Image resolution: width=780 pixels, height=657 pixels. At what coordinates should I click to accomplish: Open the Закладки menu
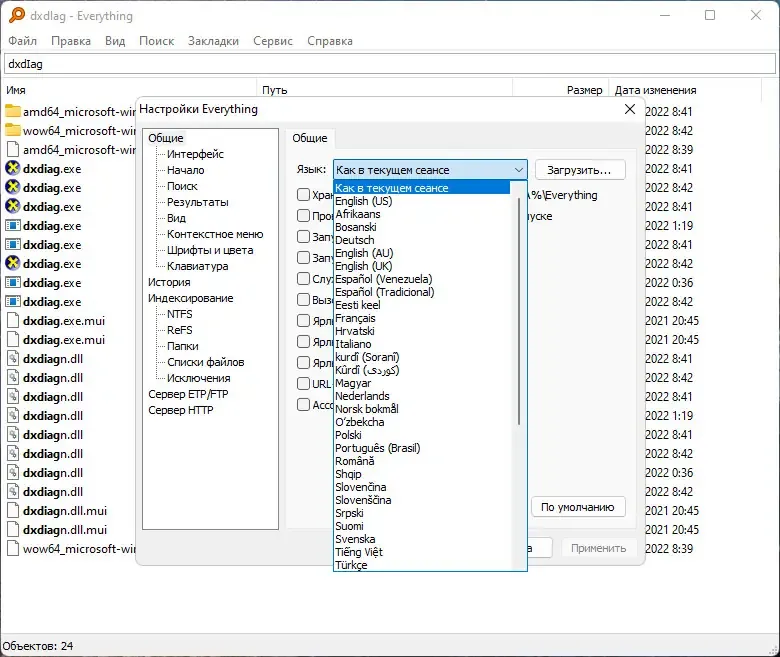click(213, 41)
